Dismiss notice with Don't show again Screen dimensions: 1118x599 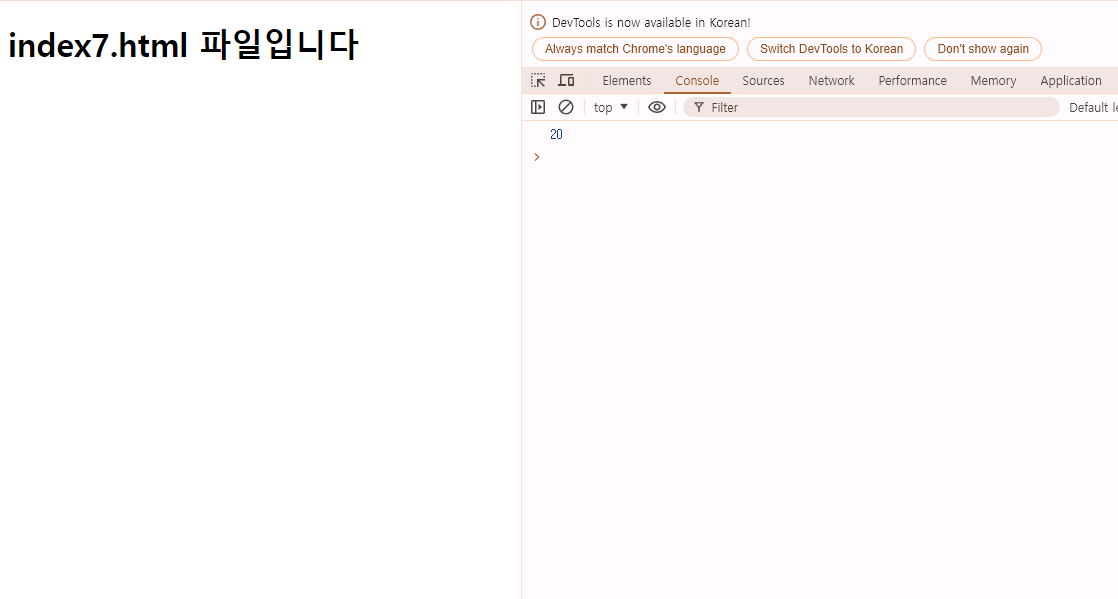click(x=983, y=49)
